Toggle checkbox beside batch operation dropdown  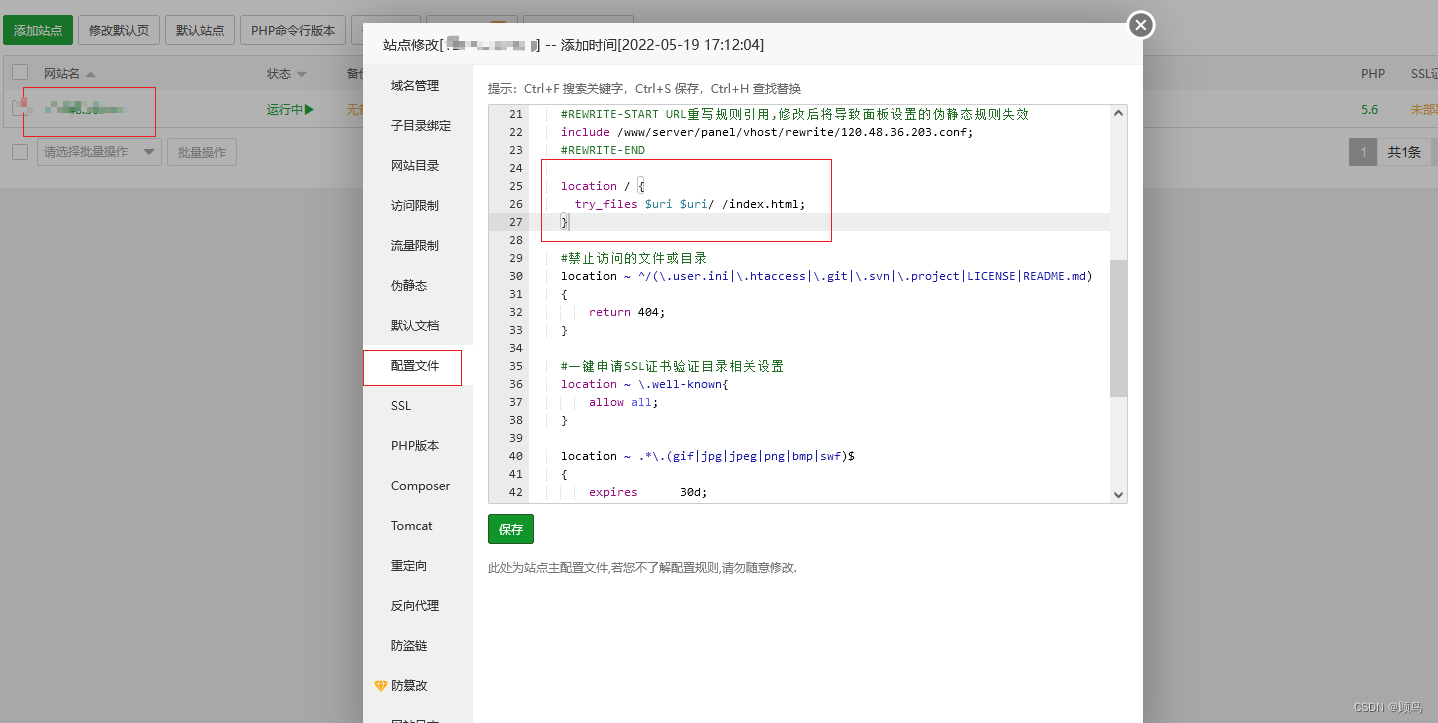20,152
